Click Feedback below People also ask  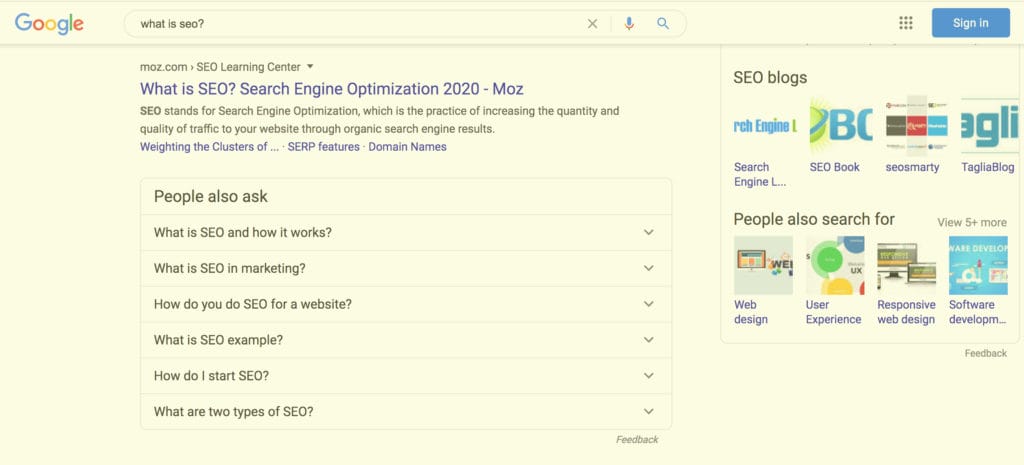637,440
